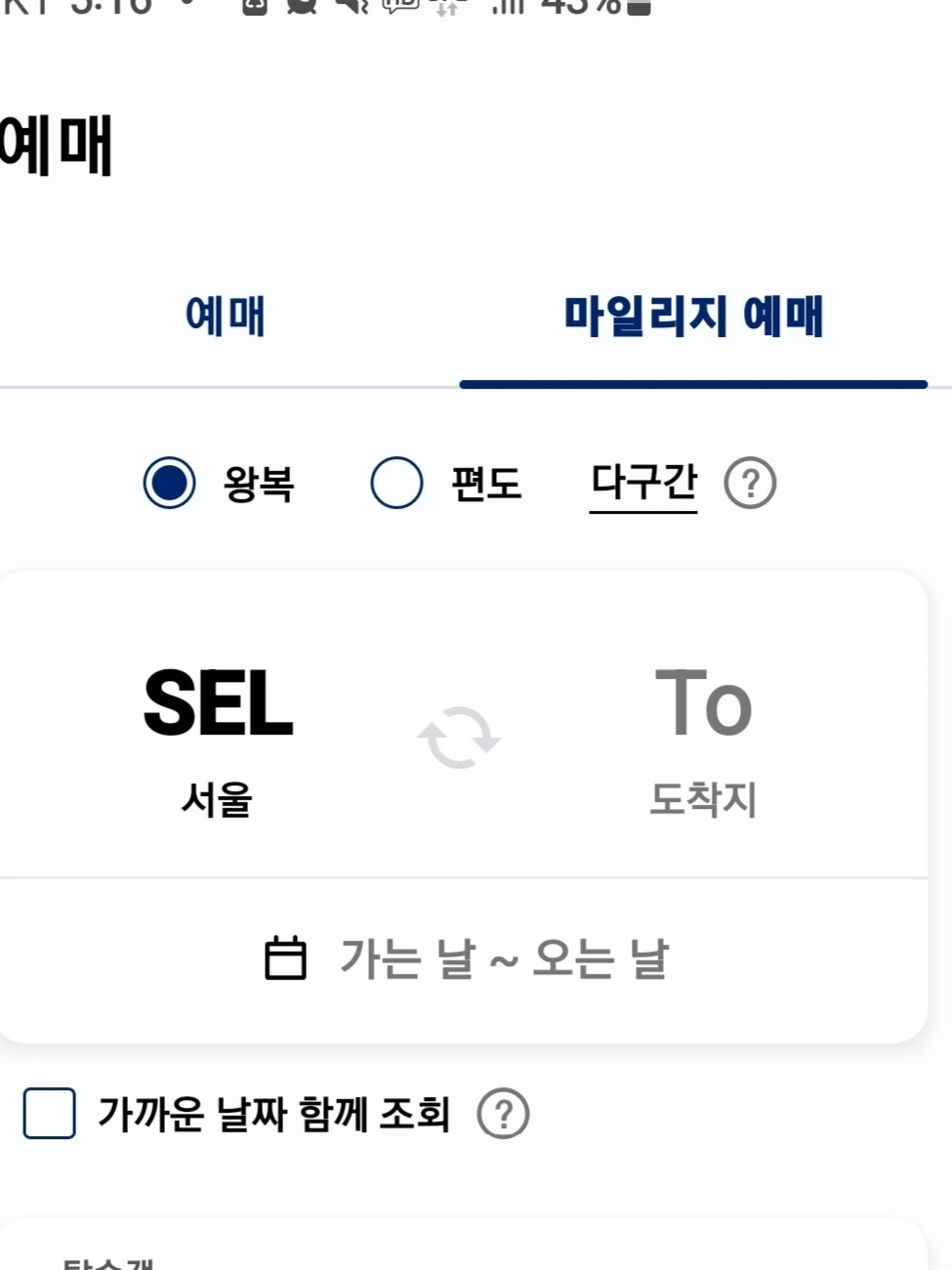Tap the 편도 label text
The height and width of the screenshot is (1270, 952).
[486, 484]
